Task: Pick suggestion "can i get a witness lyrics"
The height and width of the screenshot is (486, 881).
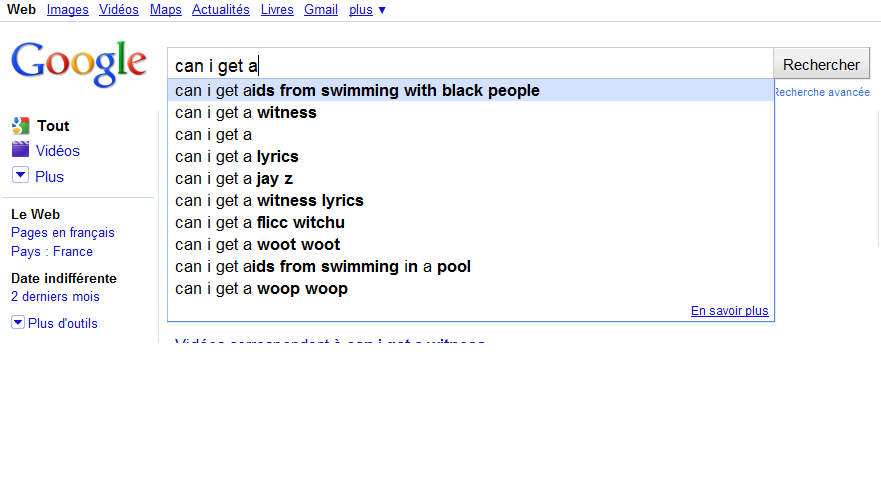Action: point(269,201)
